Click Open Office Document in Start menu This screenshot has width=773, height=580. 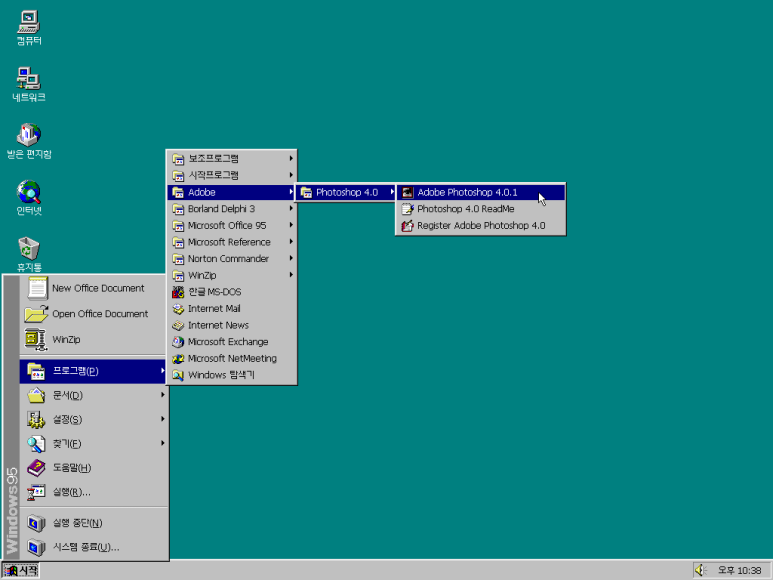point(94,314)
